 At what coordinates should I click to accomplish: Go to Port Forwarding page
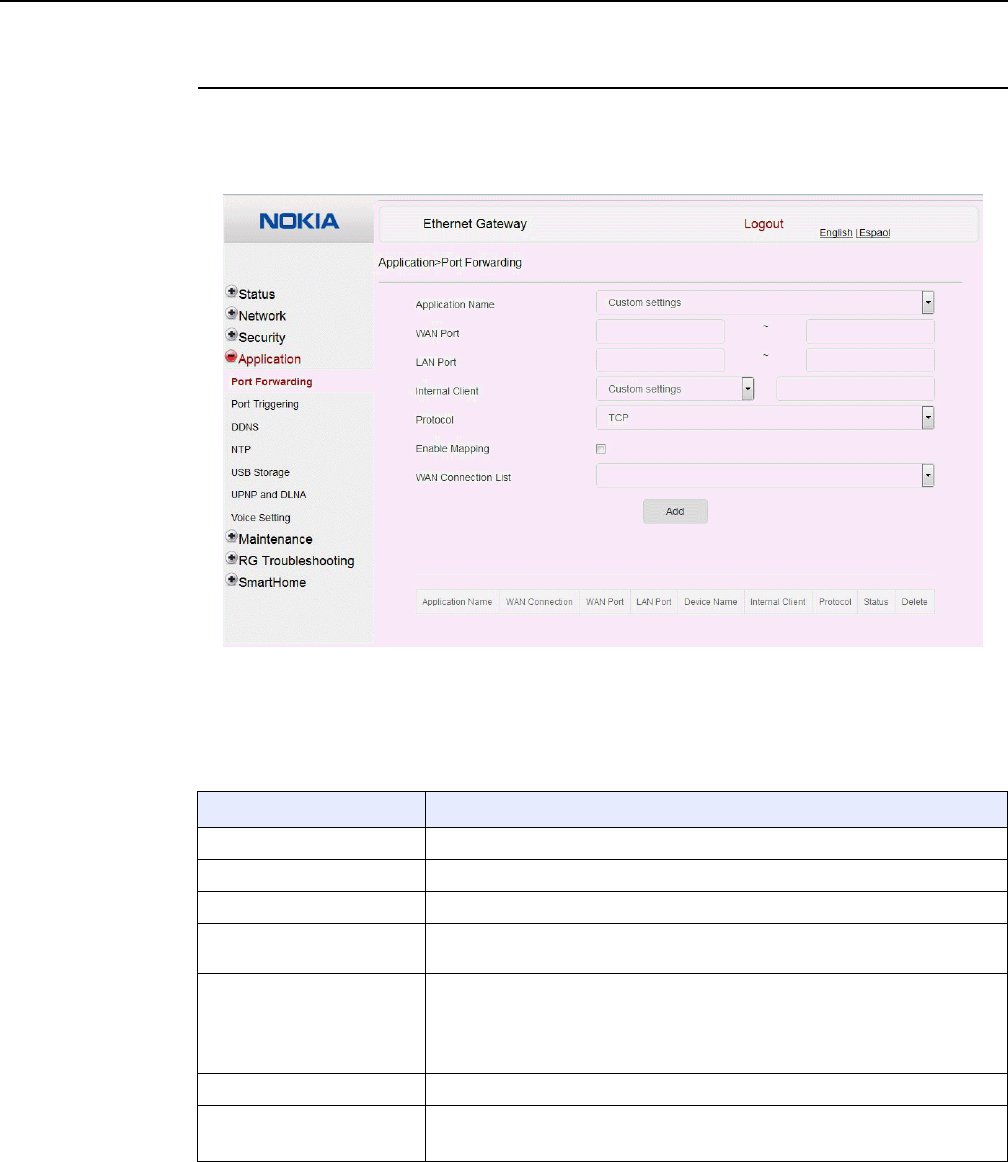click(x=271, y=382)
